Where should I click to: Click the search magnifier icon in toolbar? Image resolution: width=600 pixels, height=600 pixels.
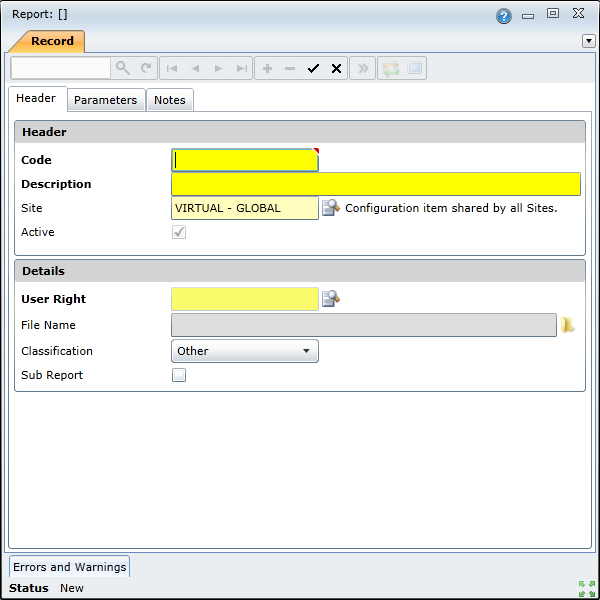tap(123, 68)
